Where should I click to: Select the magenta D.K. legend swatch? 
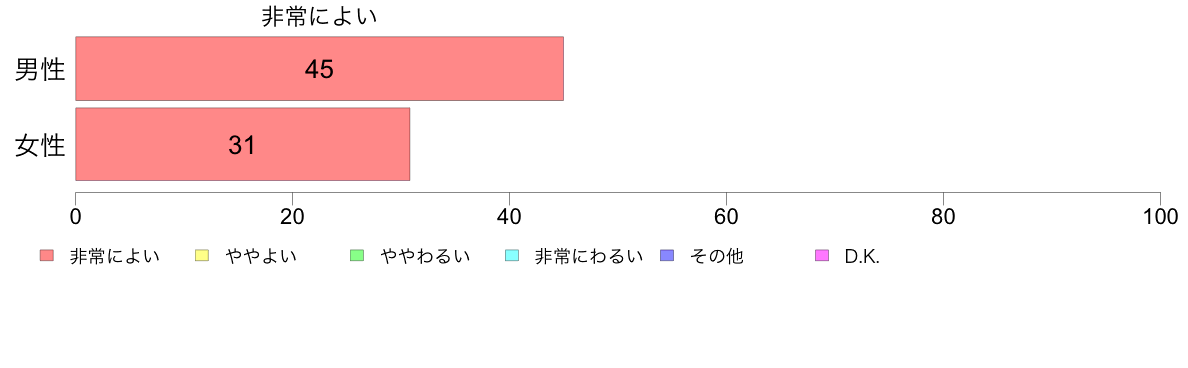822,256
